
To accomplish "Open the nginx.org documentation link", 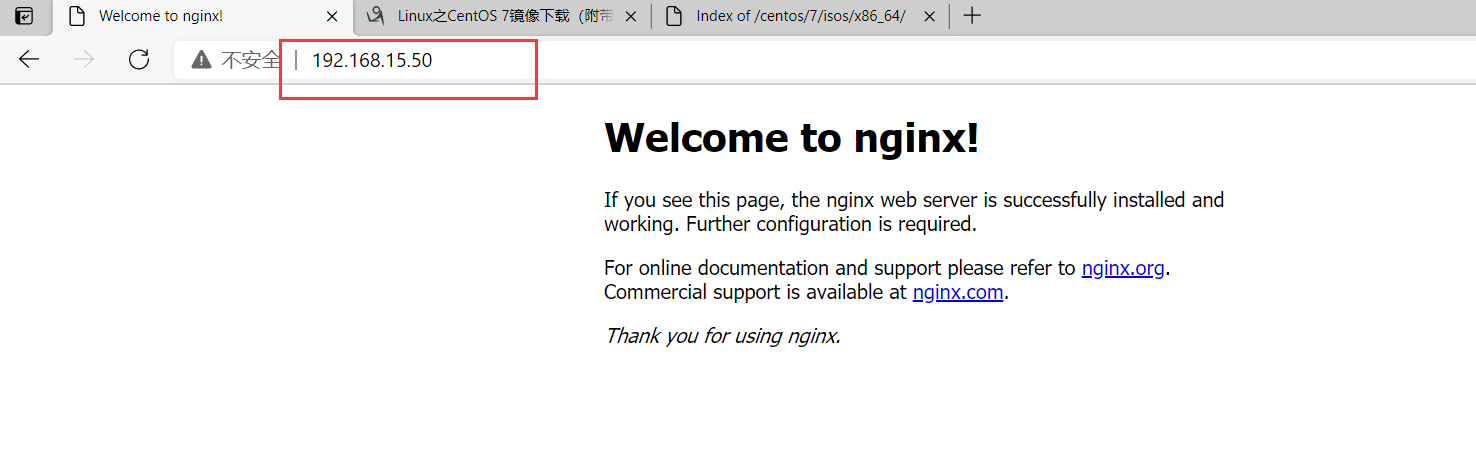I will [x=1123, y=268].
